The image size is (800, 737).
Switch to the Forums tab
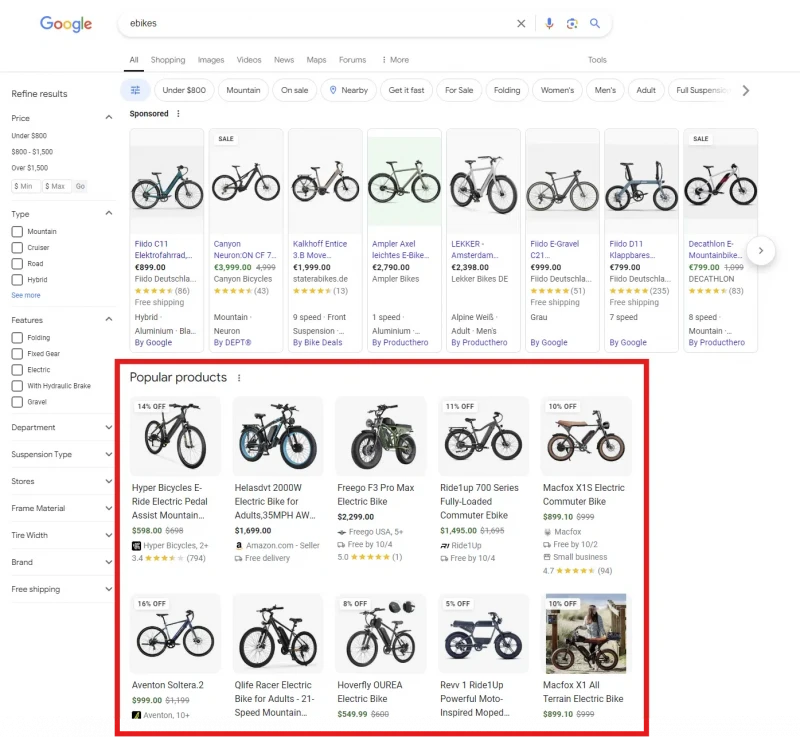pos(353,60)
